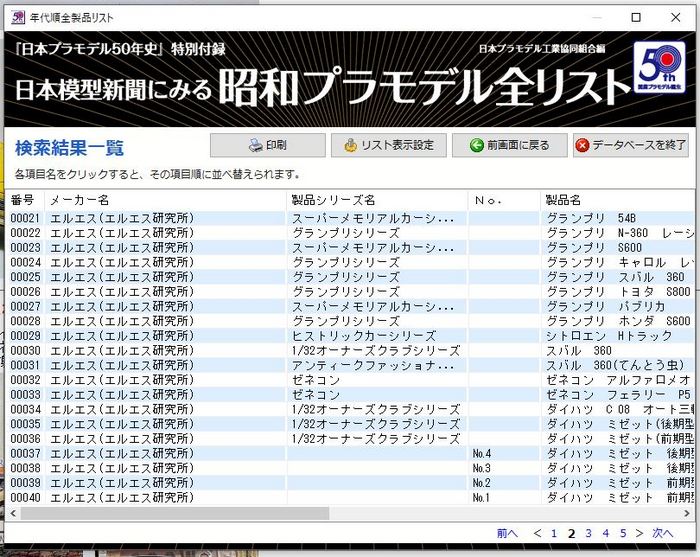The image size is (700, 557).
Task: Select row number 00040
Action: tap(25, 498)
